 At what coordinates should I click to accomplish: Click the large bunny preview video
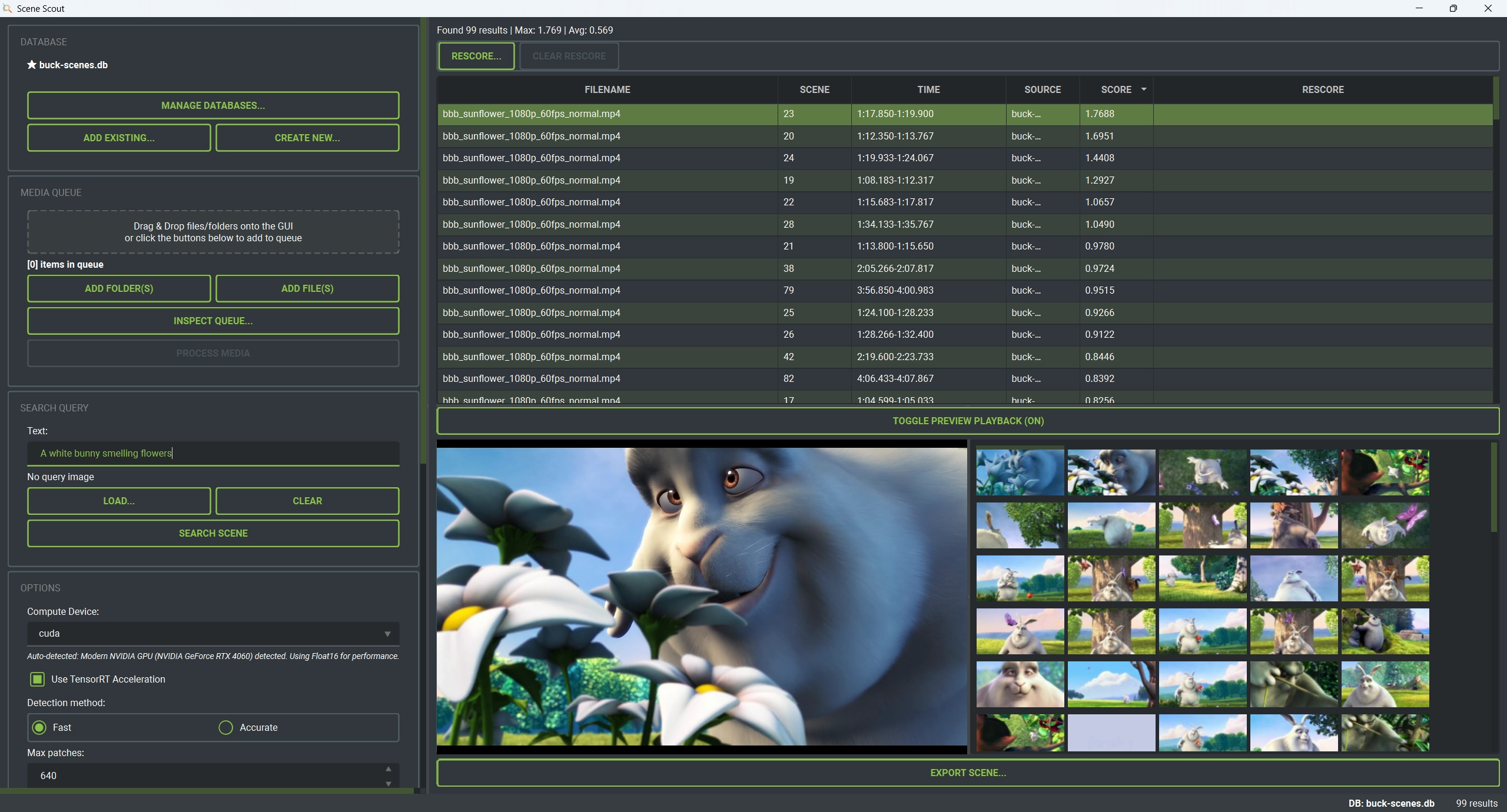click(702, 597)
